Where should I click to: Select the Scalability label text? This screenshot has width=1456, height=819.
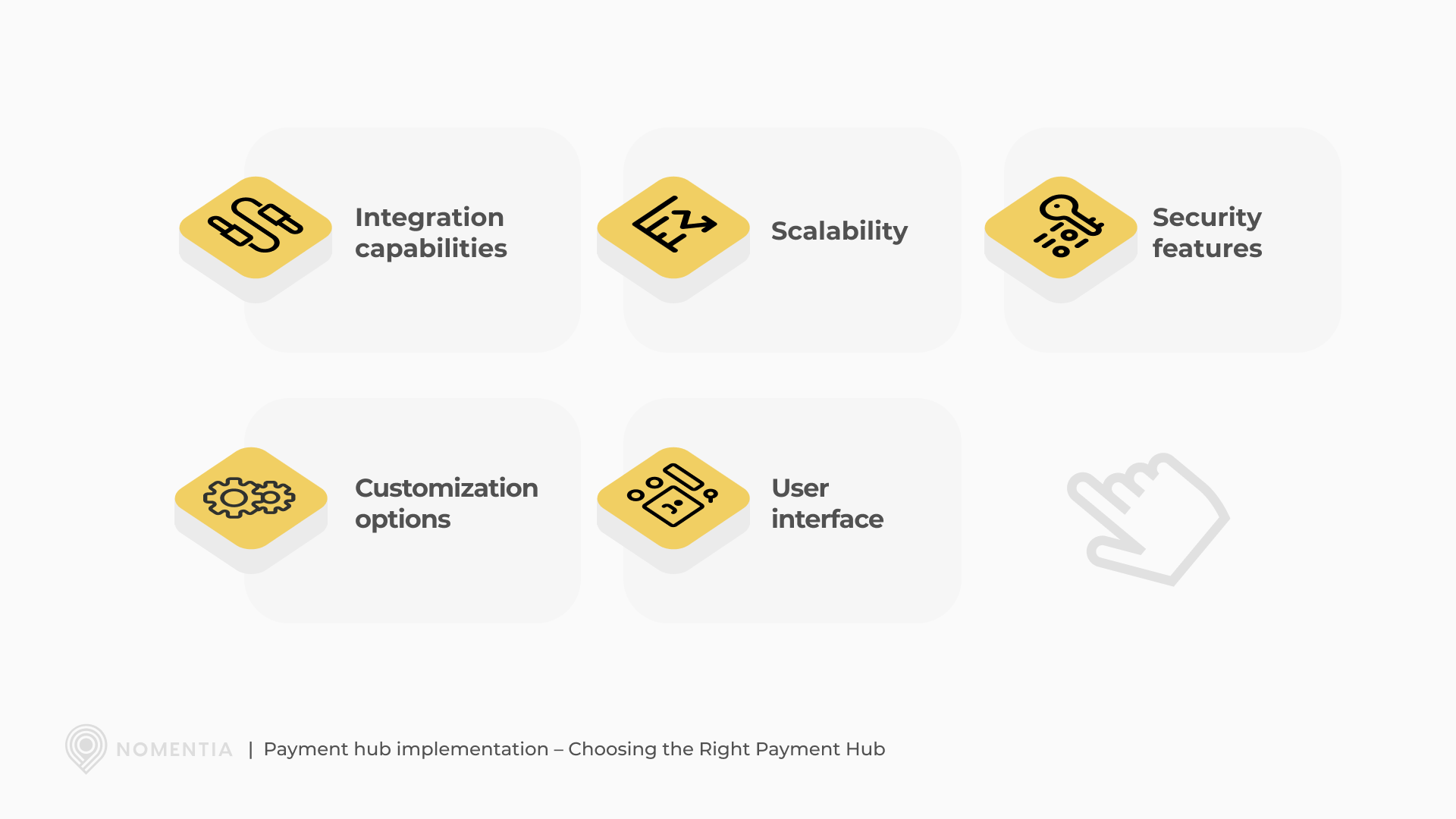click(x=839, y=229)
